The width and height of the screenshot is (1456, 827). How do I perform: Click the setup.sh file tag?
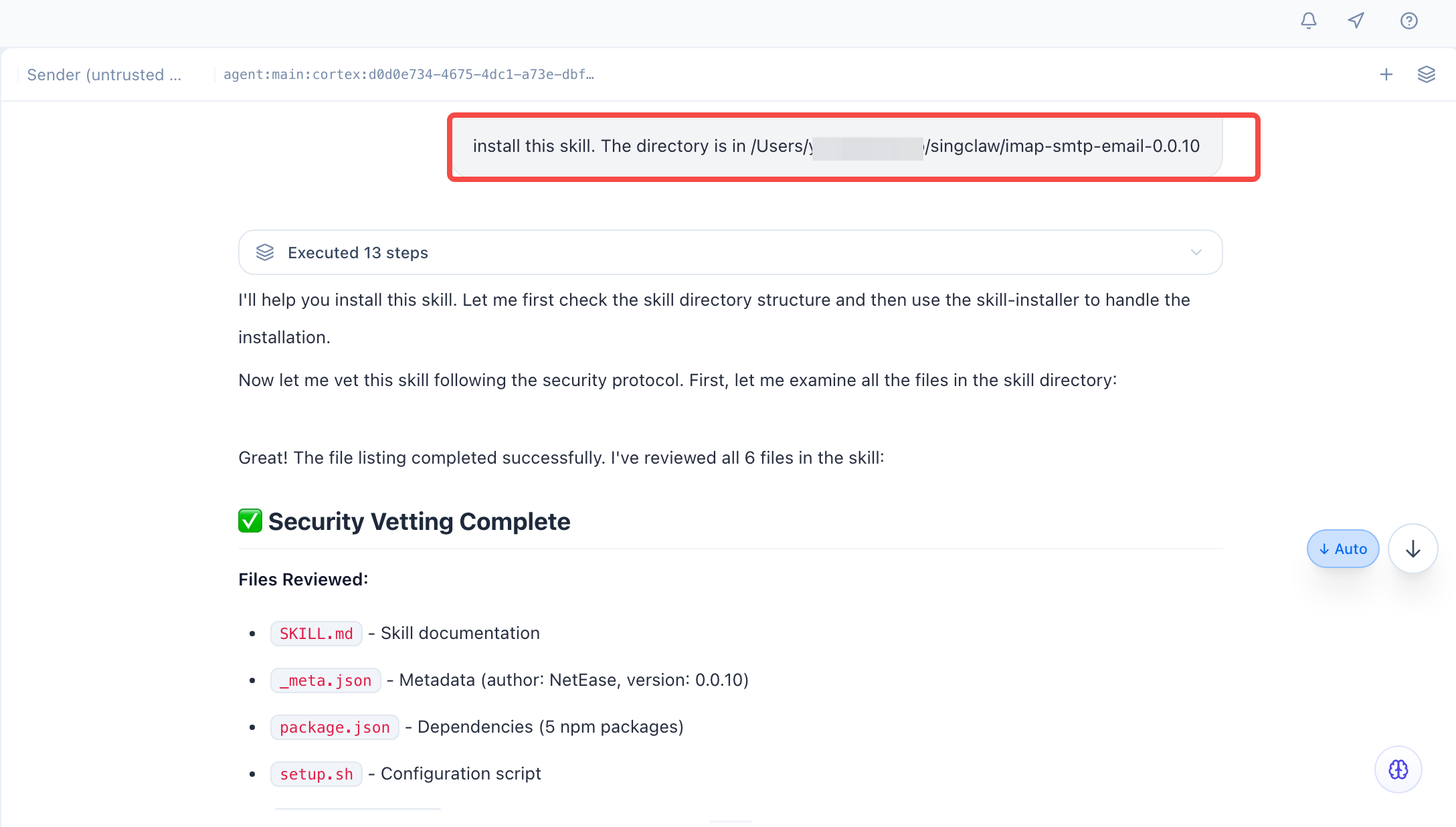click(316, 774)
